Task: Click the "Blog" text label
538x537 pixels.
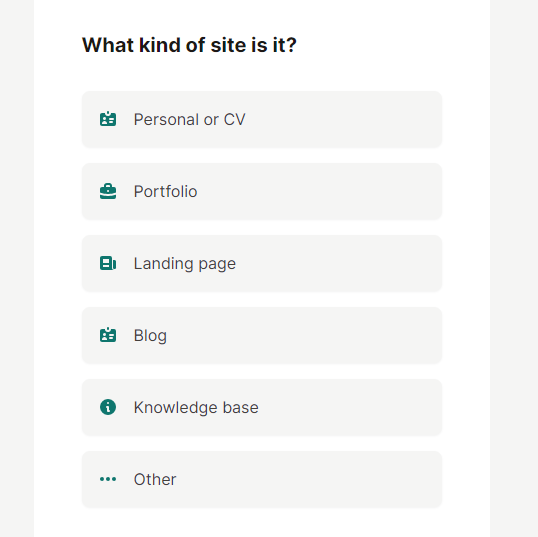Action: pos(150,336)
